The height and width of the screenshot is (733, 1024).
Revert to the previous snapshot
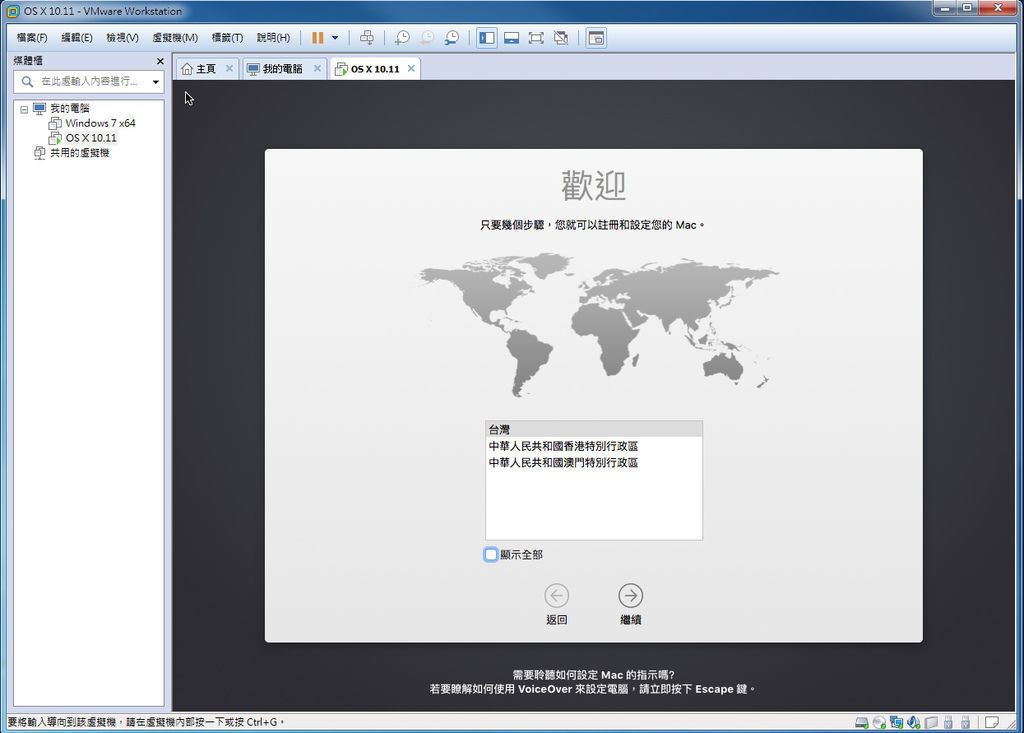pyautogui.click(x=427, y=38)
